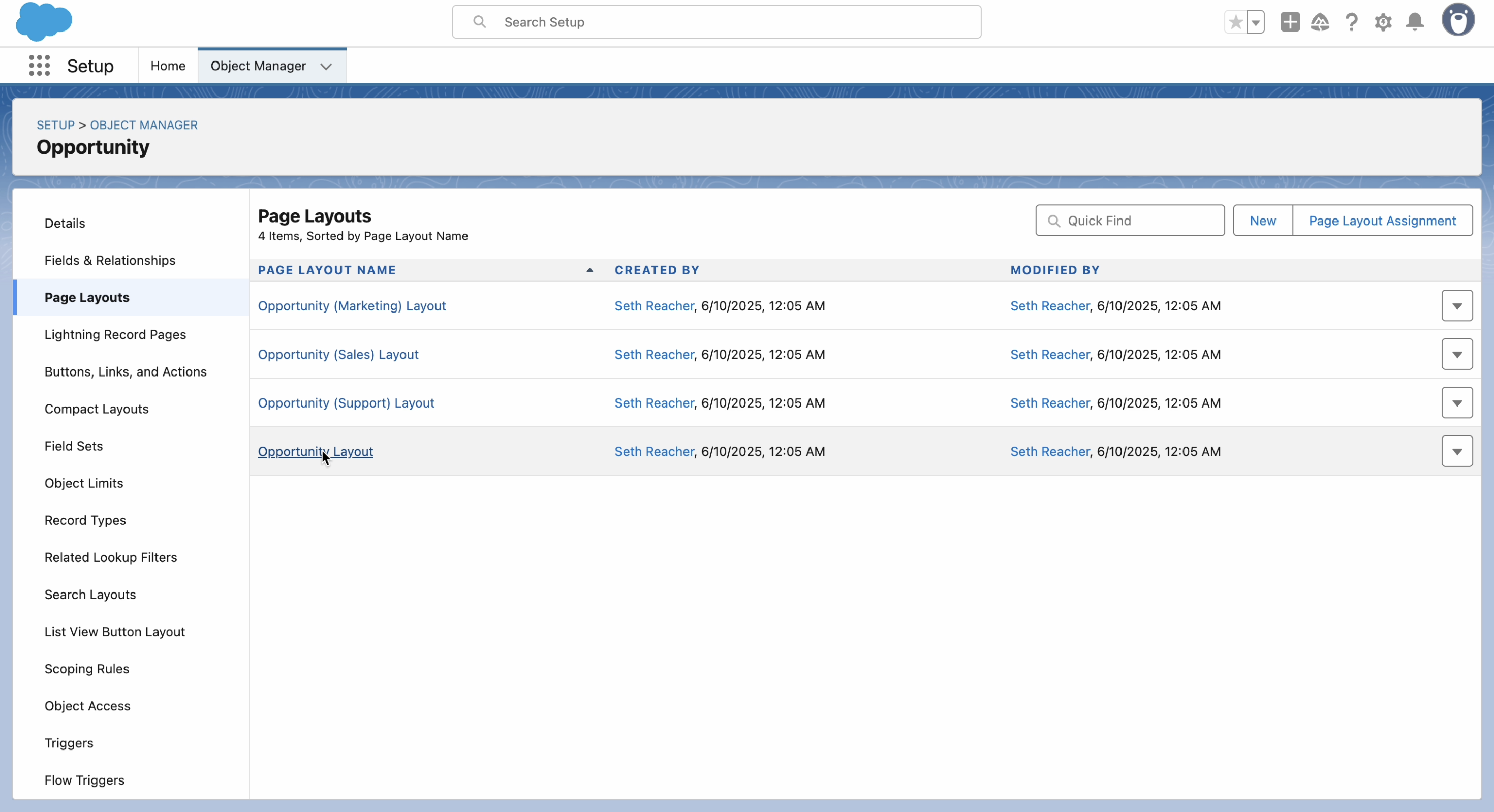
Task: Open the Setup gear icon
Action: (x=1383, y=22)
